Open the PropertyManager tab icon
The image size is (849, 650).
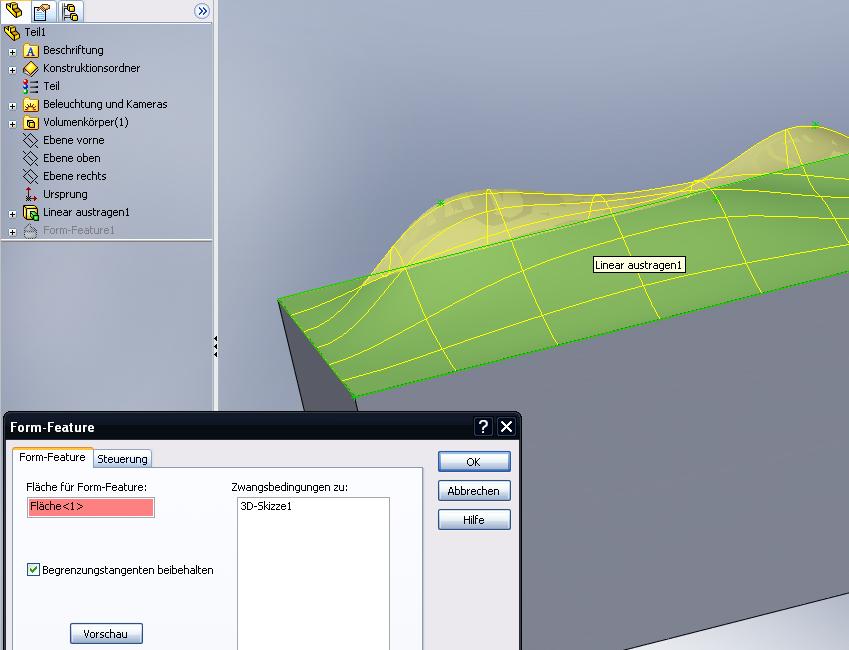(x=41, y=11)
